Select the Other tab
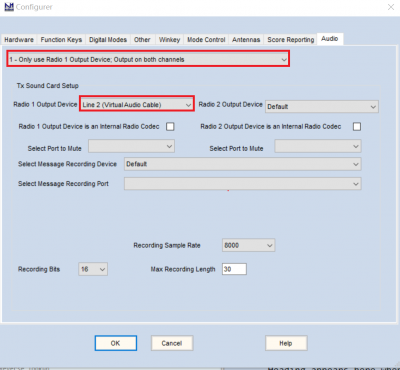The image size is (400, 370). [x=142, y=40]
